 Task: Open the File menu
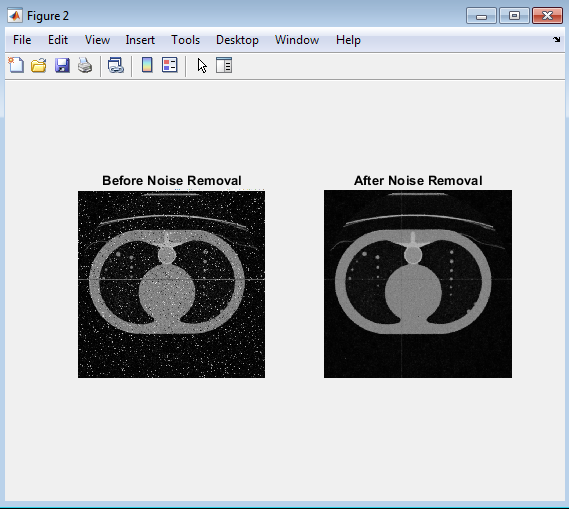pos(22,40)
